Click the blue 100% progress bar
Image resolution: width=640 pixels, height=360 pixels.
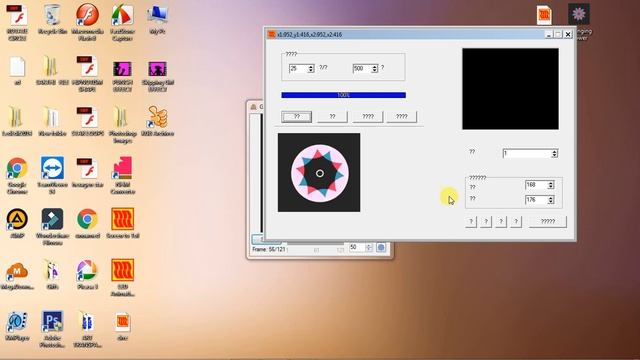343,95
